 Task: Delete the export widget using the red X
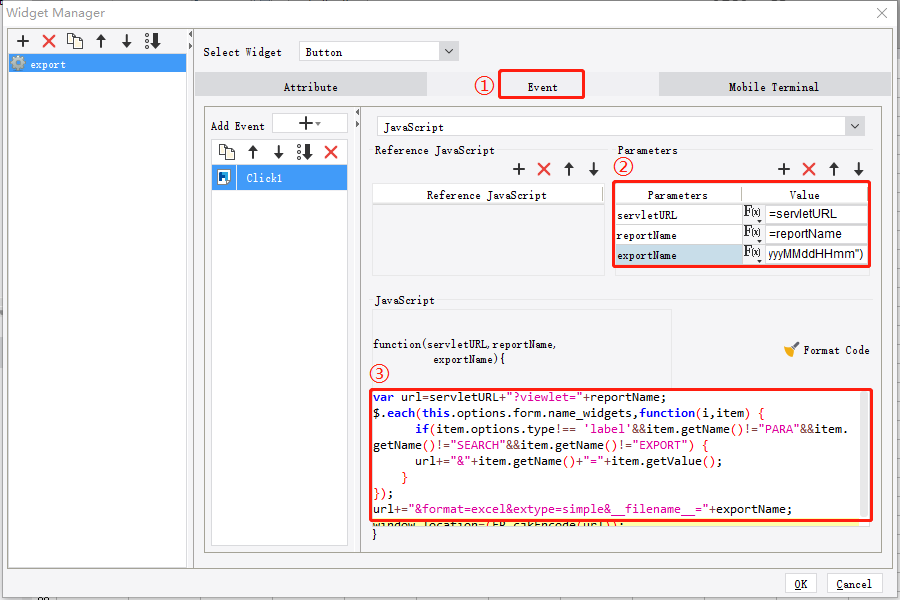[x=46, y=41]
